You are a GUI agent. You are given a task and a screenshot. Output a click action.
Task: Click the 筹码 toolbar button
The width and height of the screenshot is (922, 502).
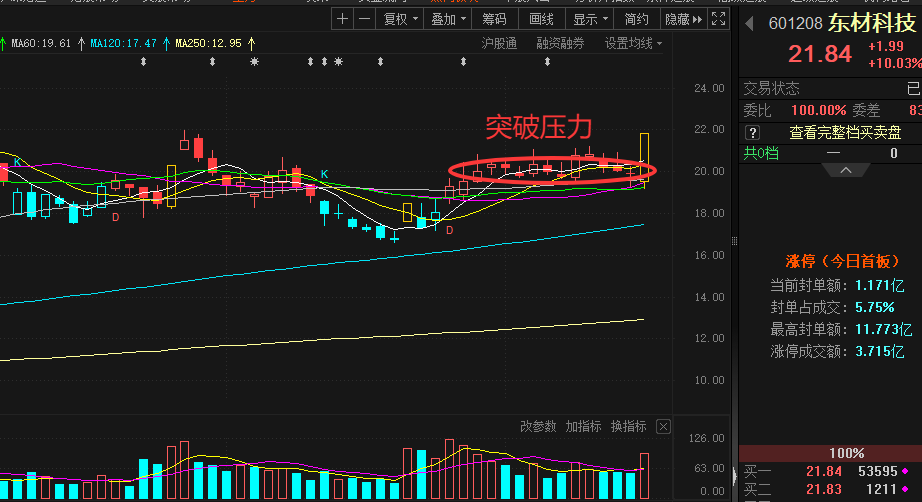click(495, 19)
